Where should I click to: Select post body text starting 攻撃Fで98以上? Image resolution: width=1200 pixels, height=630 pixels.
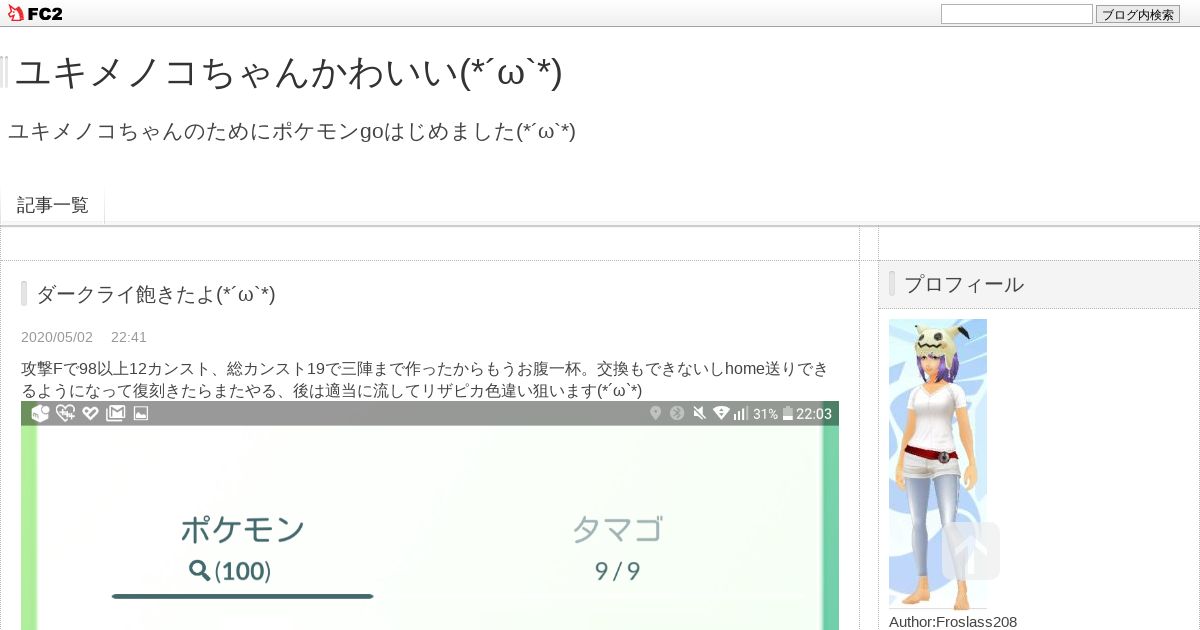point(425,379)
